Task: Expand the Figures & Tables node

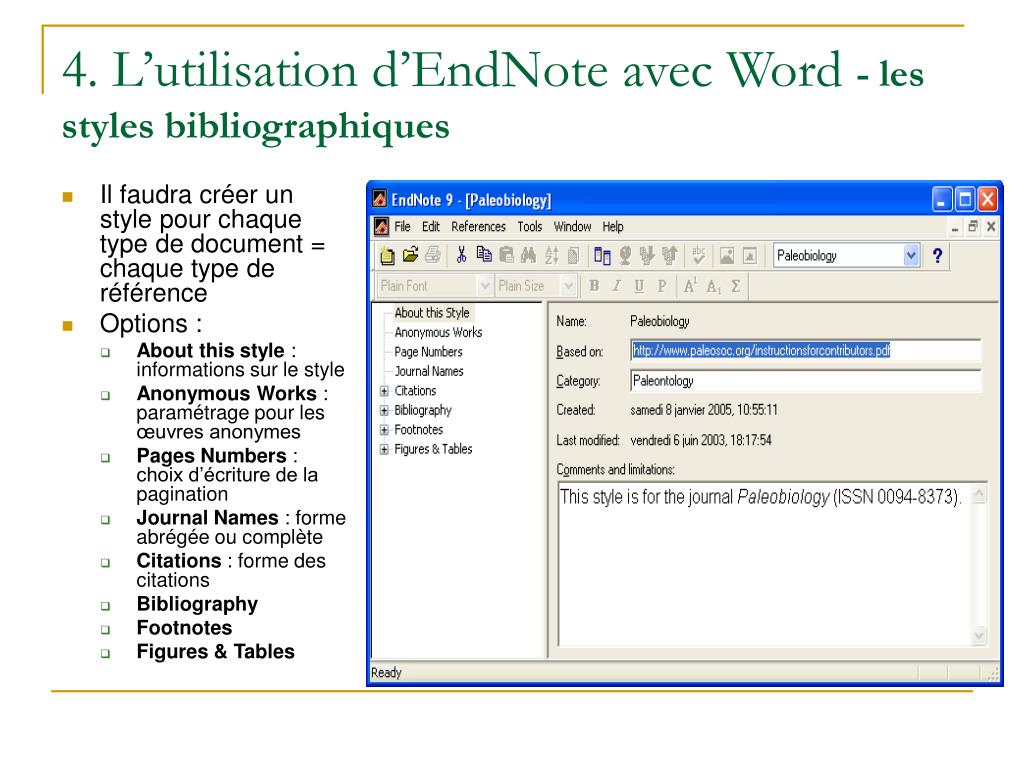Action: pyautogui.click(x=384, y=449)
